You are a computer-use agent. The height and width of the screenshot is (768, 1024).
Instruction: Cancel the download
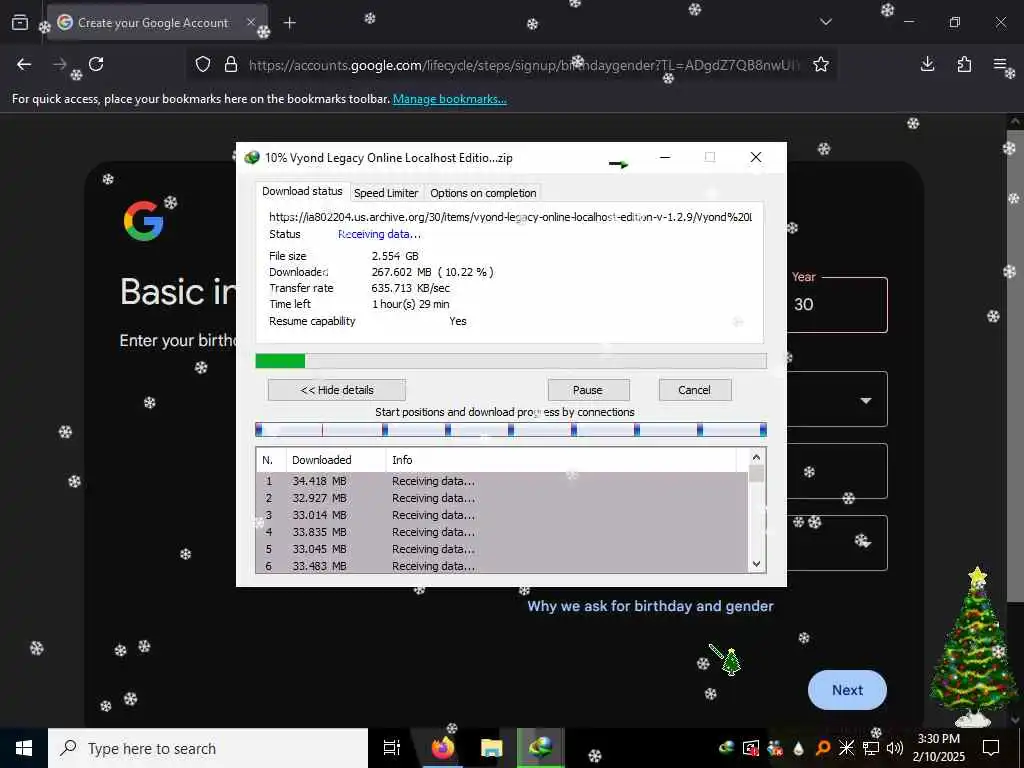(x=694, y=390)
